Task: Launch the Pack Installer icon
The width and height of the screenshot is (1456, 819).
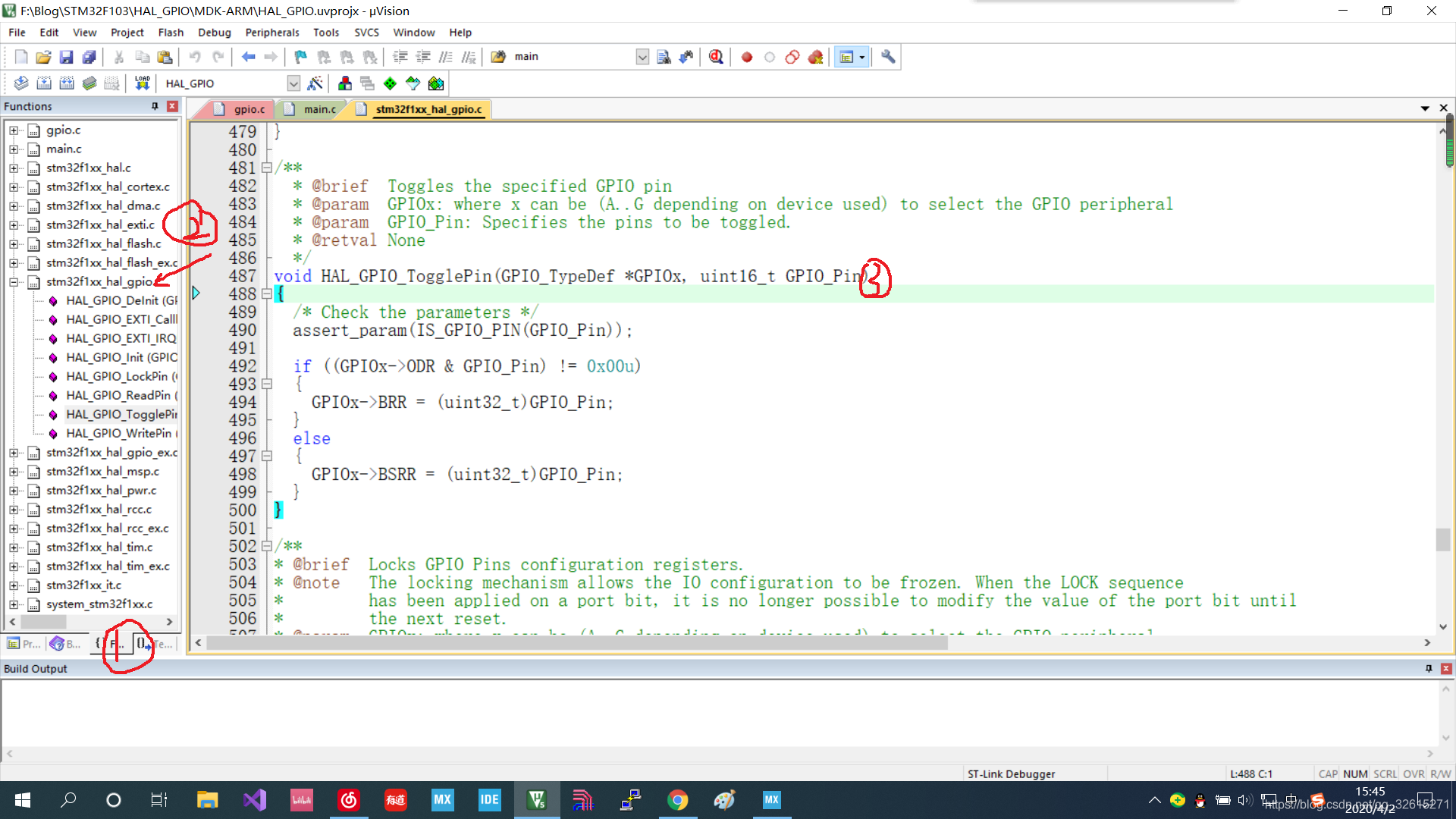Action: [436, 83]
